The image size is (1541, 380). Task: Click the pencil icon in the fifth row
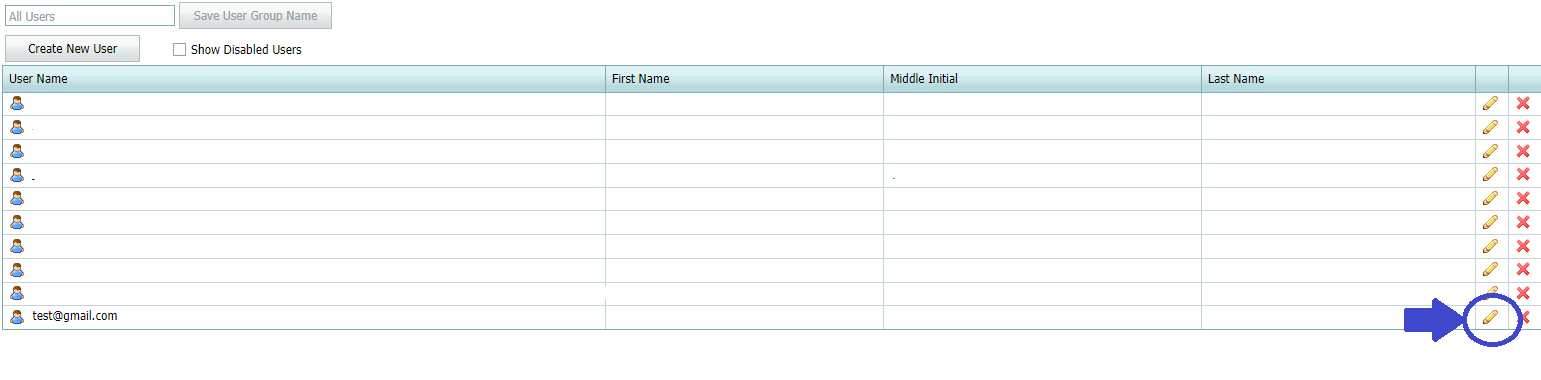(x=1490, y=198)
